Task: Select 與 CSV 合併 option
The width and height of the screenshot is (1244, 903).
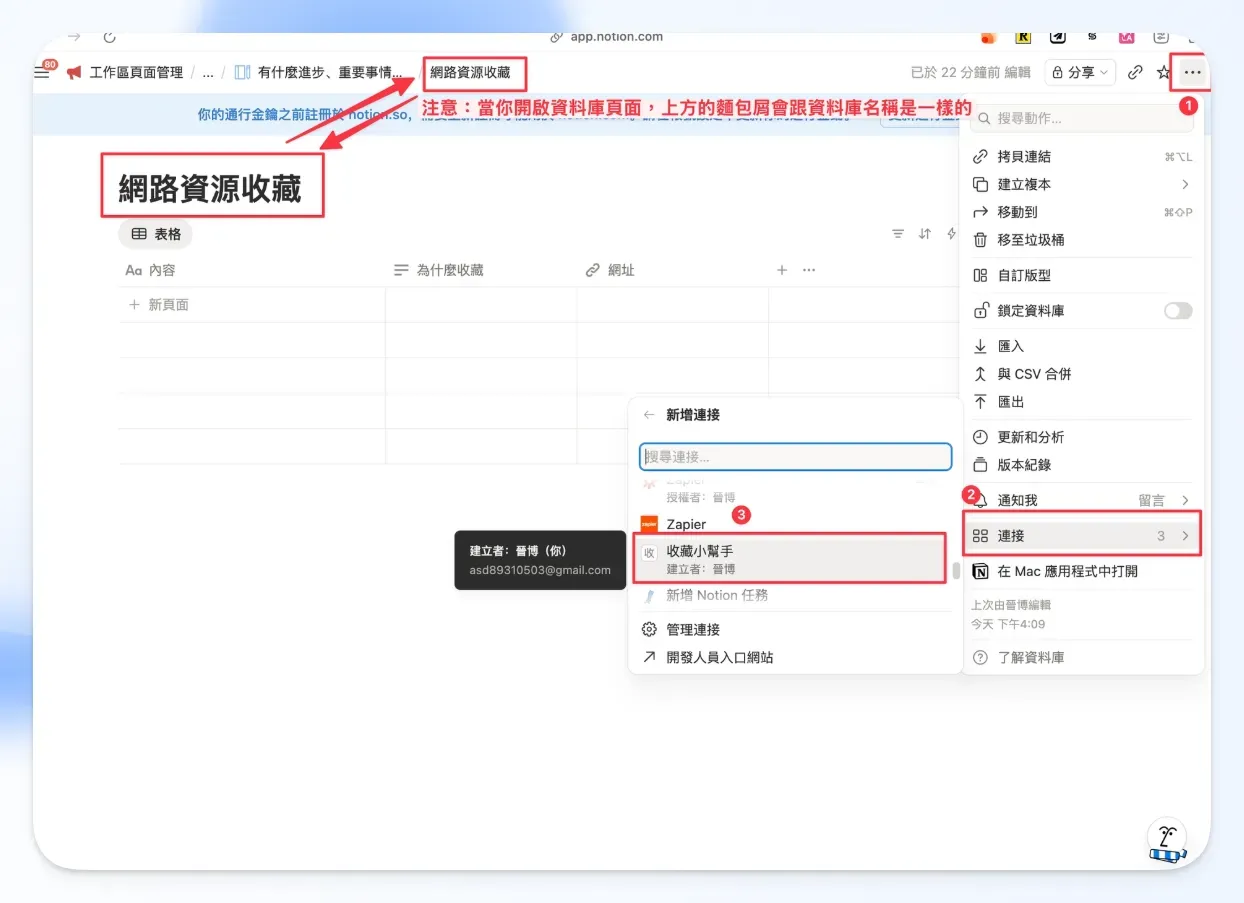Action: tap(1082, 374)
